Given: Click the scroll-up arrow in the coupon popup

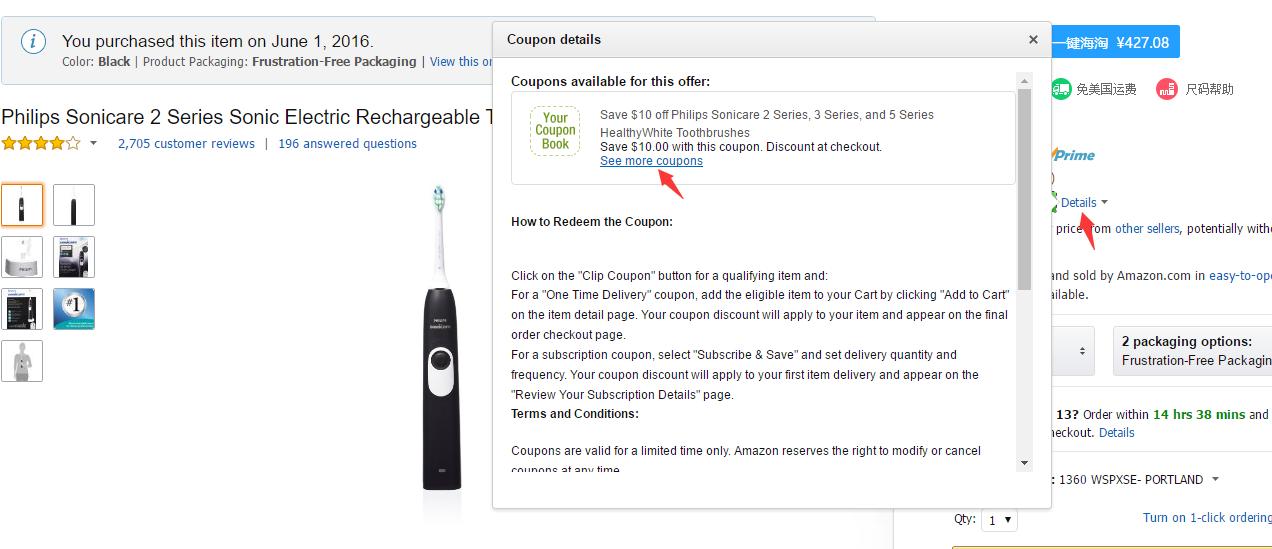Looking at the screenshot, I should pyautogui.click(x=1024, y=80).
